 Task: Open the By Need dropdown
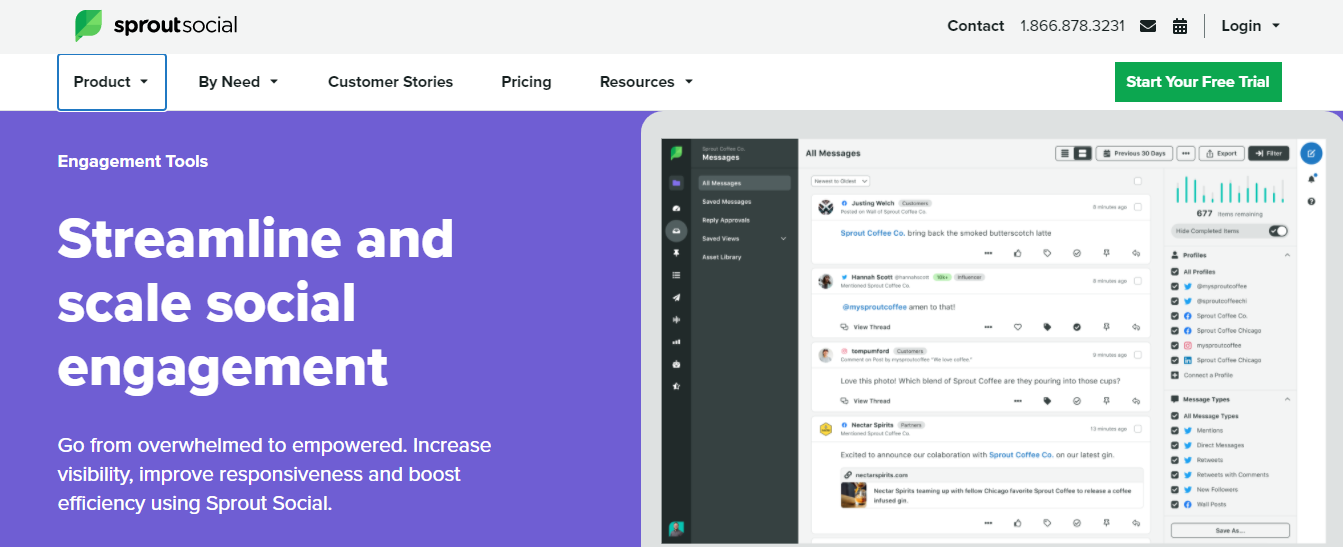(x=238, y=82)
